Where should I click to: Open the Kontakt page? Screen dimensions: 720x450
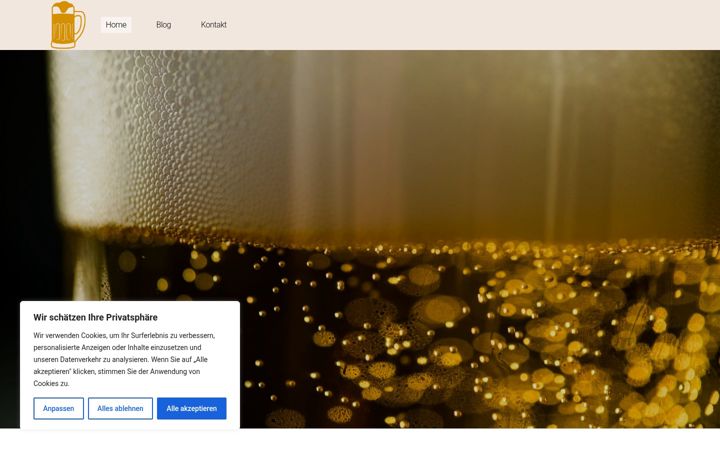coord(214,25)
